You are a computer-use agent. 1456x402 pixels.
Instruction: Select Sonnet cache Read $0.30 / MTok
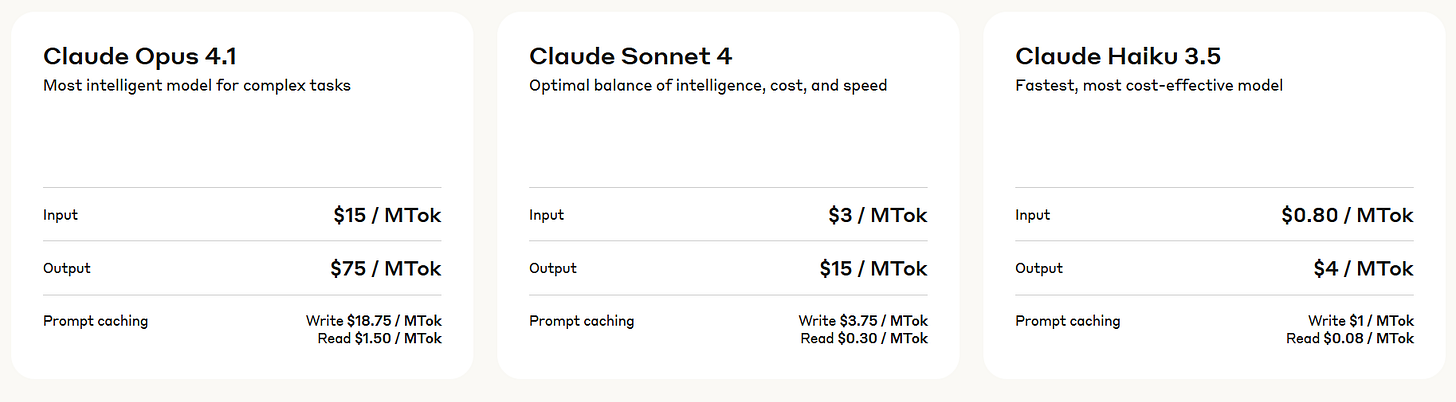(x=864, y=339)
